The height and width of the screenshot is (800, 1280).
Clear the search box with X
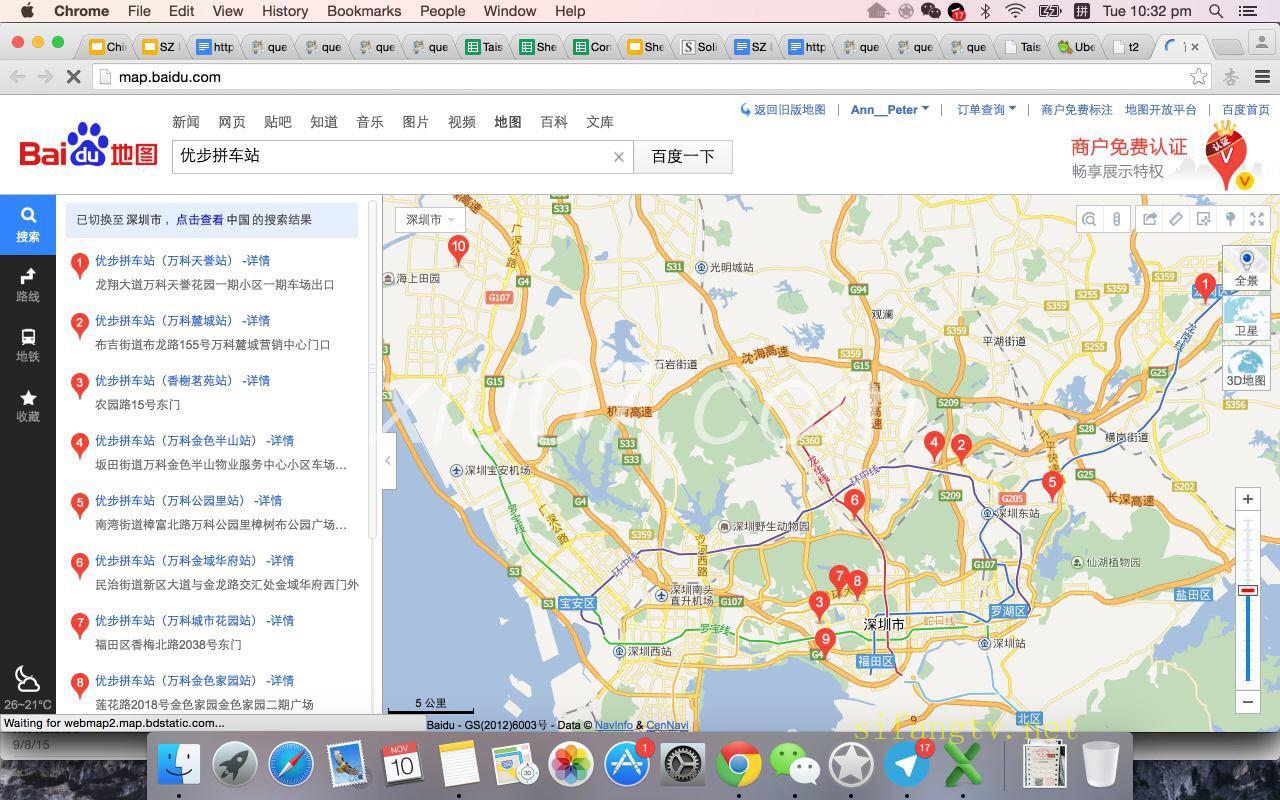point(618,157)
